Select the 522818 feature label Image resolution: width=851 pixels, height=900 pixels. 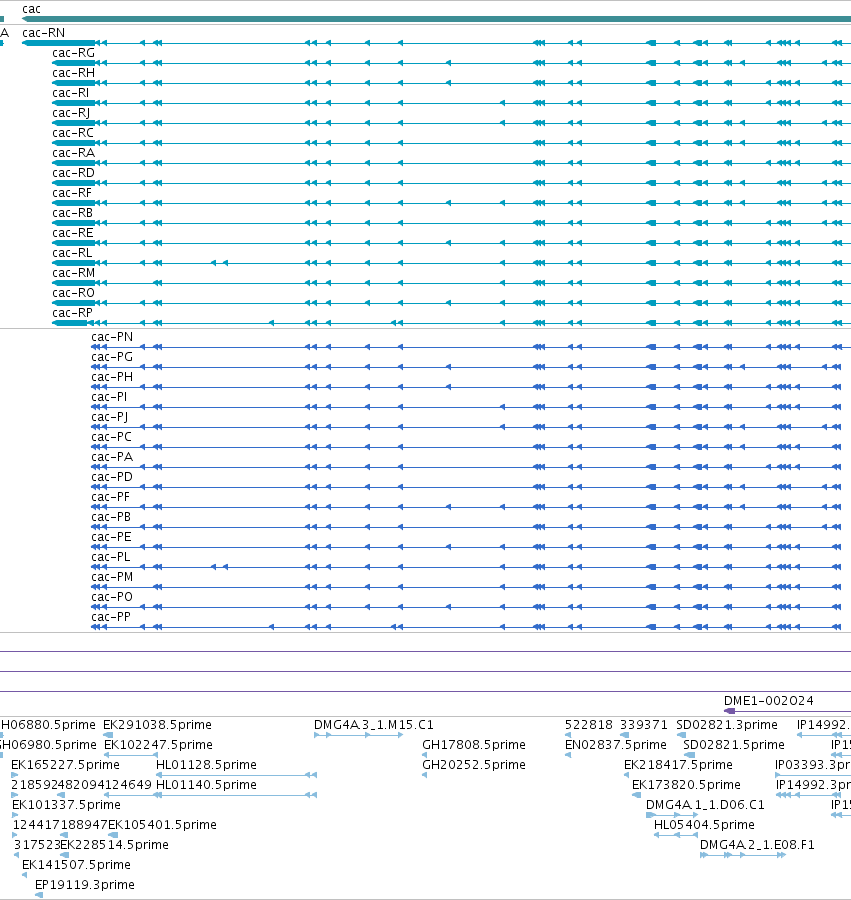(589, 725)
